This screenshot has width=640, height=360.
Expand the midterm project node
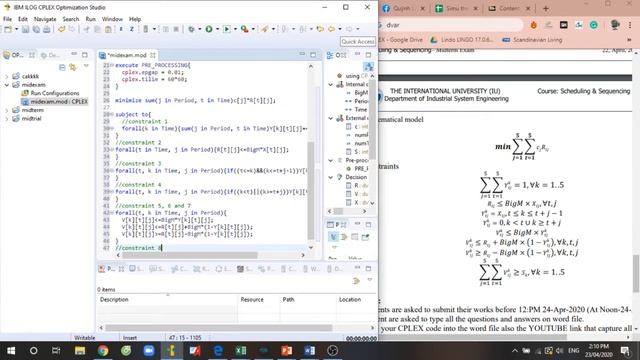coord(7,110)
